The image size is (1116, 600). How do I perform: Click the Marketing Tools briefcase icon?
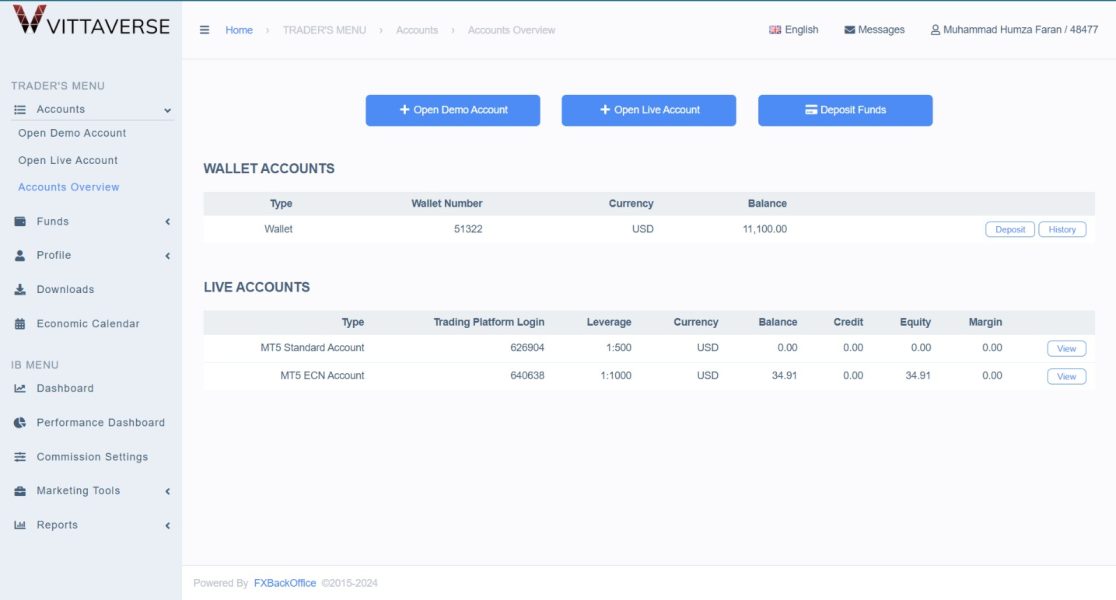pos(20,491)
